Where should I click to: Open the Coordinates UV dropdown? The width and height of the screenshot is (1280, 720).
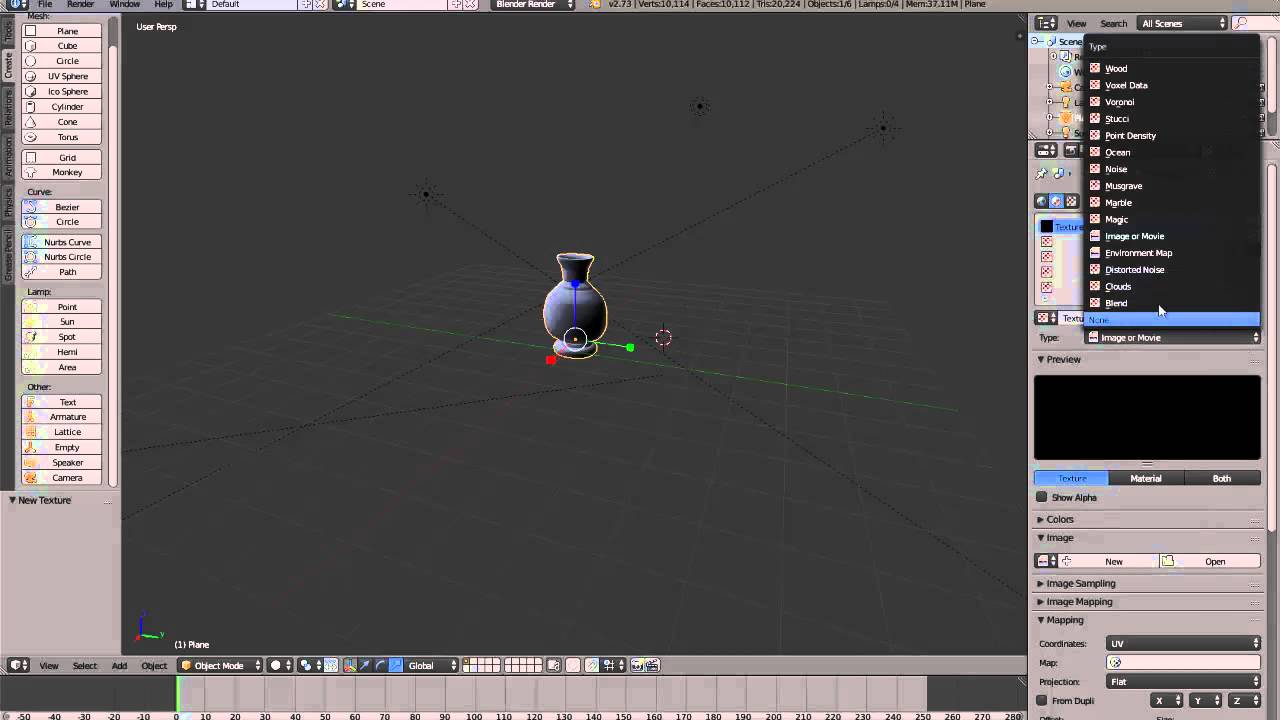click(x=1183, y=643)
